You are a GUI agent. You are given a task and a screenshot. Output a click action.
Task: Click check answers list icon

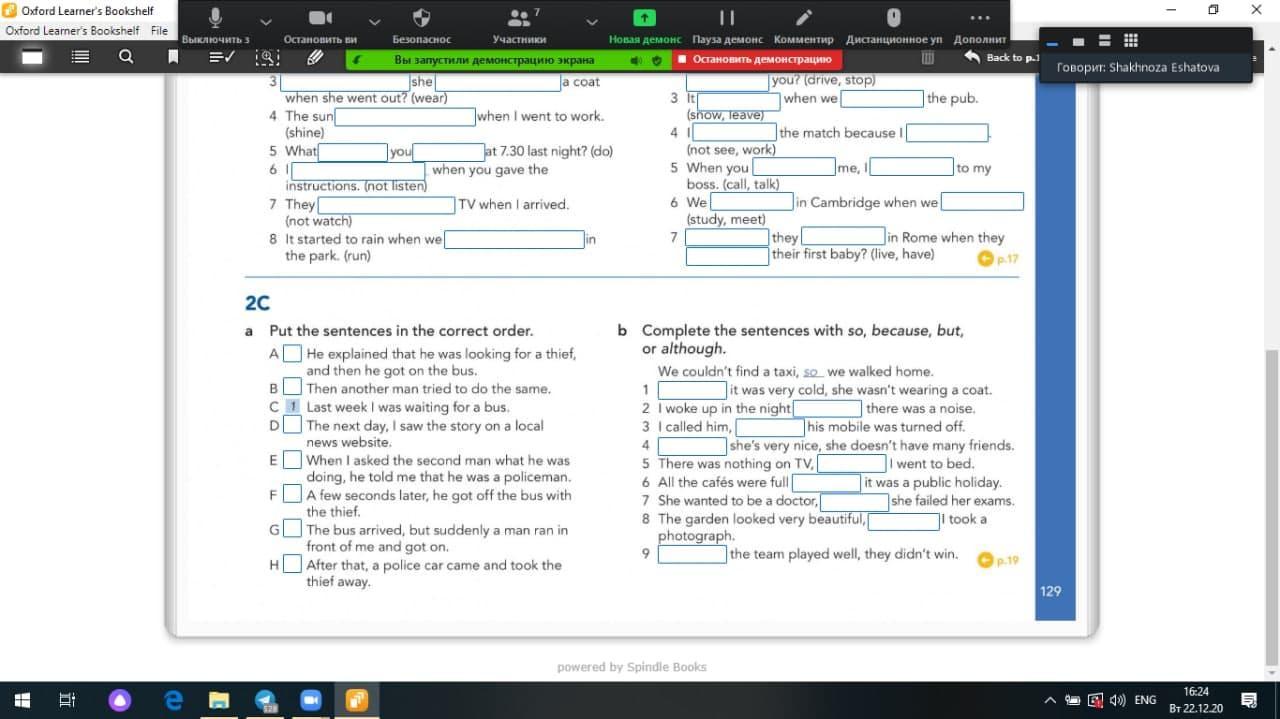[x=221, y=57]
